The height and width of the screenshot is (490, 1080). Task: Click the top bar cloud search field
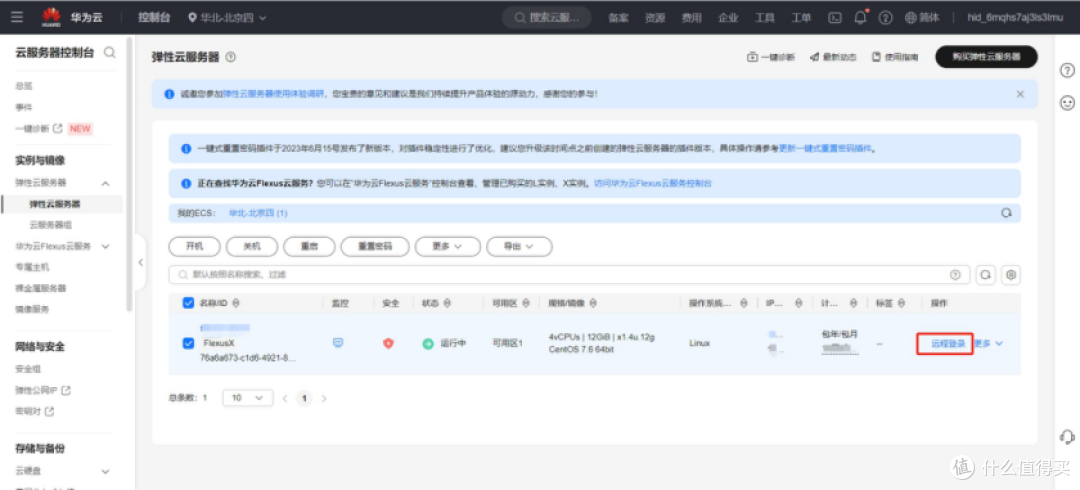pyautogui.click(x=547, y=18)
